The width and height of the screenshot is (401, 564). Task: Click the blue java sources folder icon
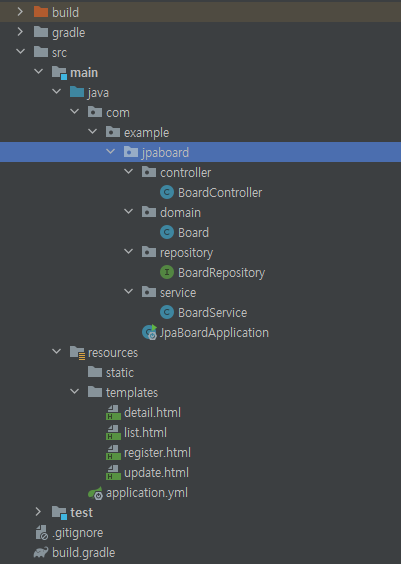pos(77,92)
